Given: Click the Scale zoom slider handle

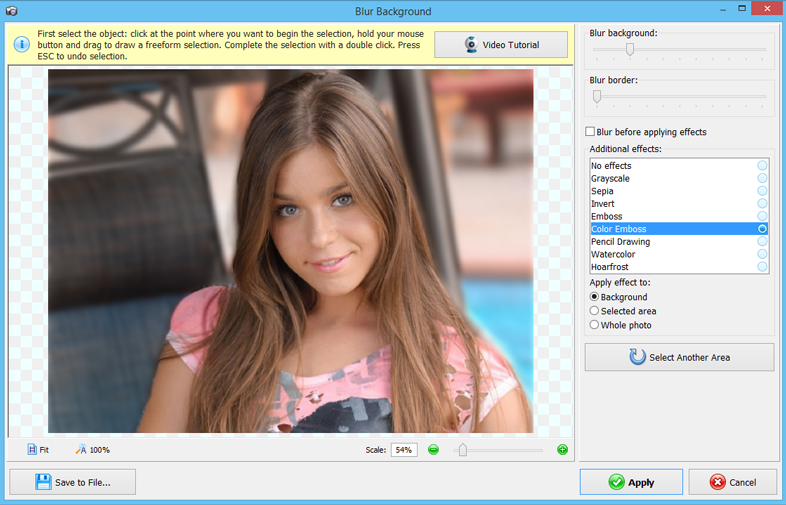Looking at the screenshot, I should [x=463, y=450].
